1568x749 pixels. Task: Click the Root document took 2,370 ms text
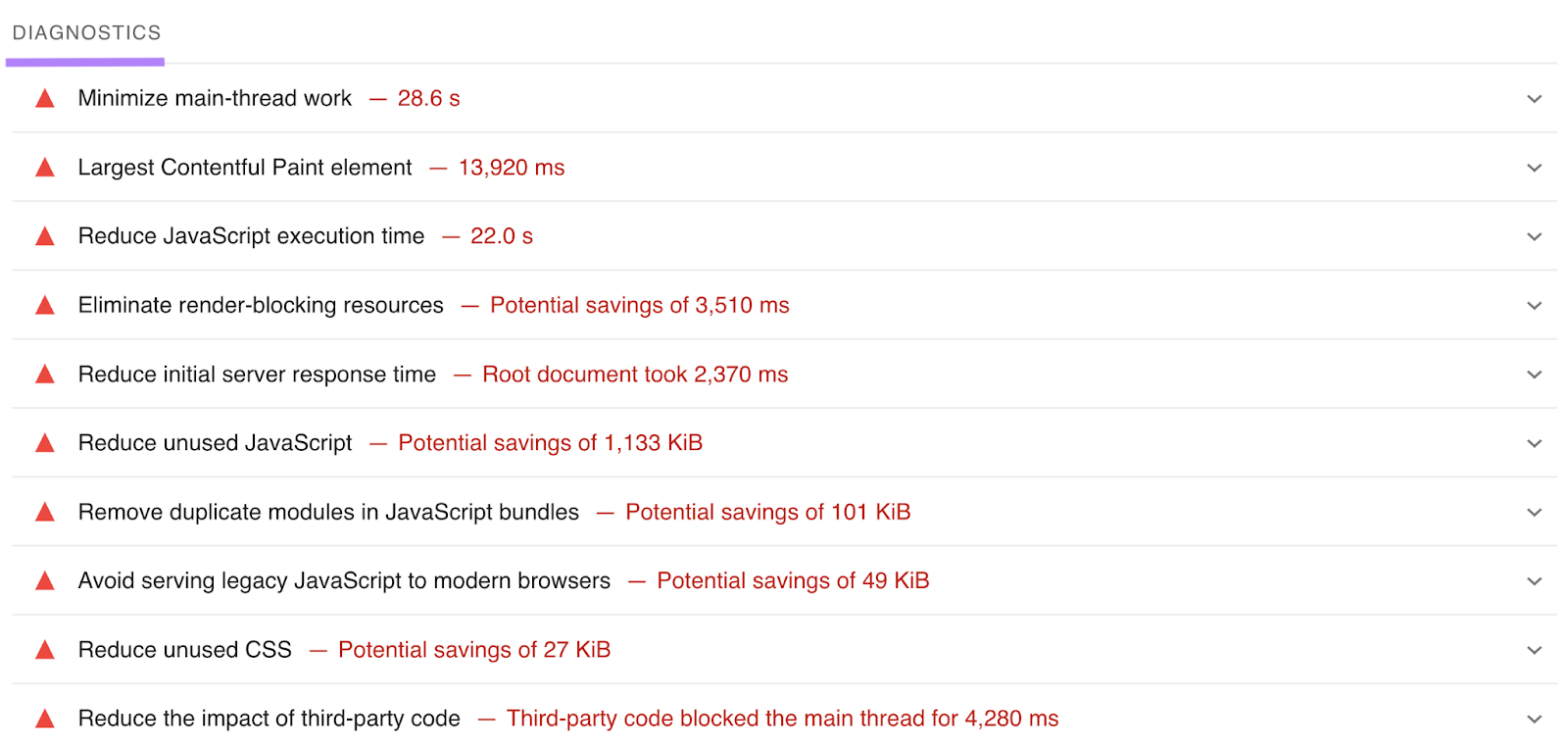click(x=635, y=374)
